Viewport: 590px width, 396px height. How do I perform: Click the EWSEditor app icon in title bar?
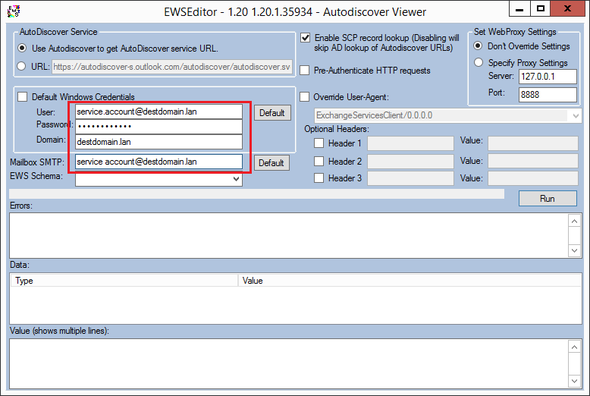14,11
